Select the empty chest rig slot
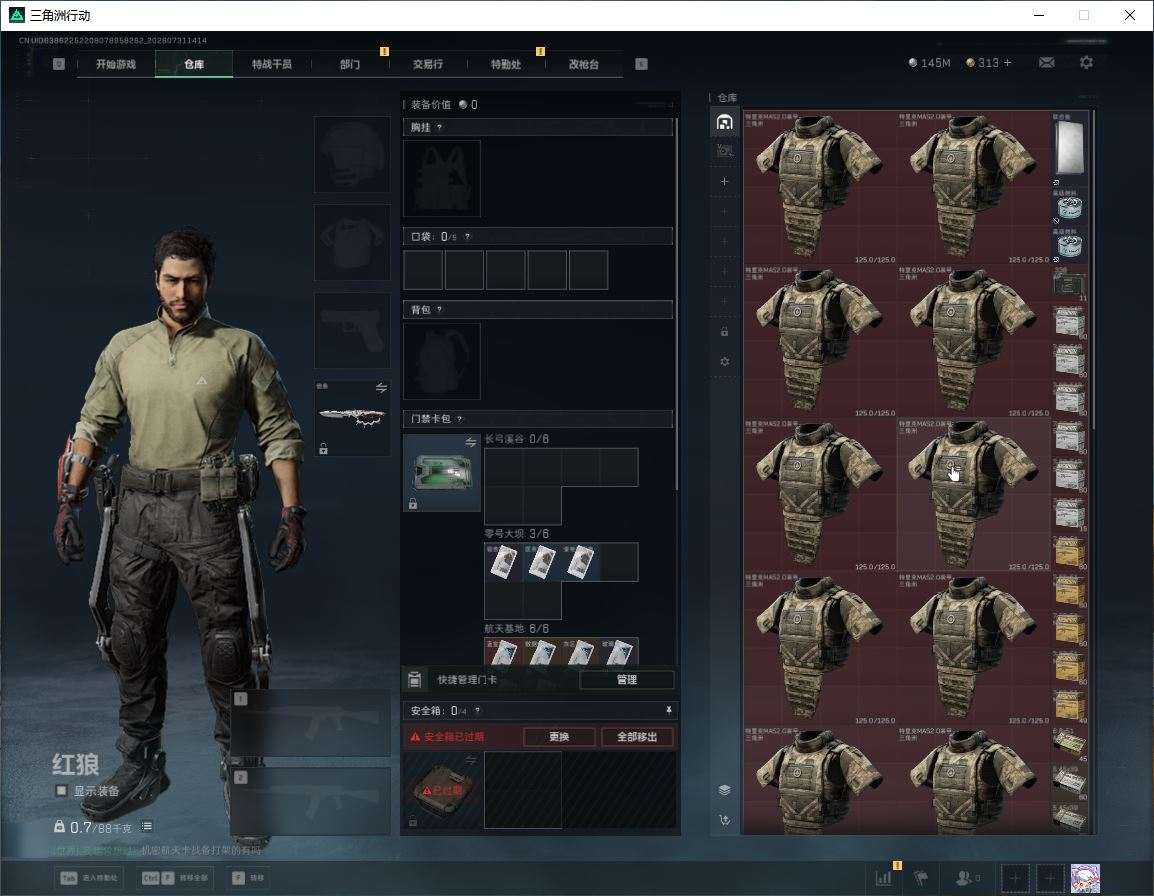The image size is (1154, 896). click(x=442, y=178)
